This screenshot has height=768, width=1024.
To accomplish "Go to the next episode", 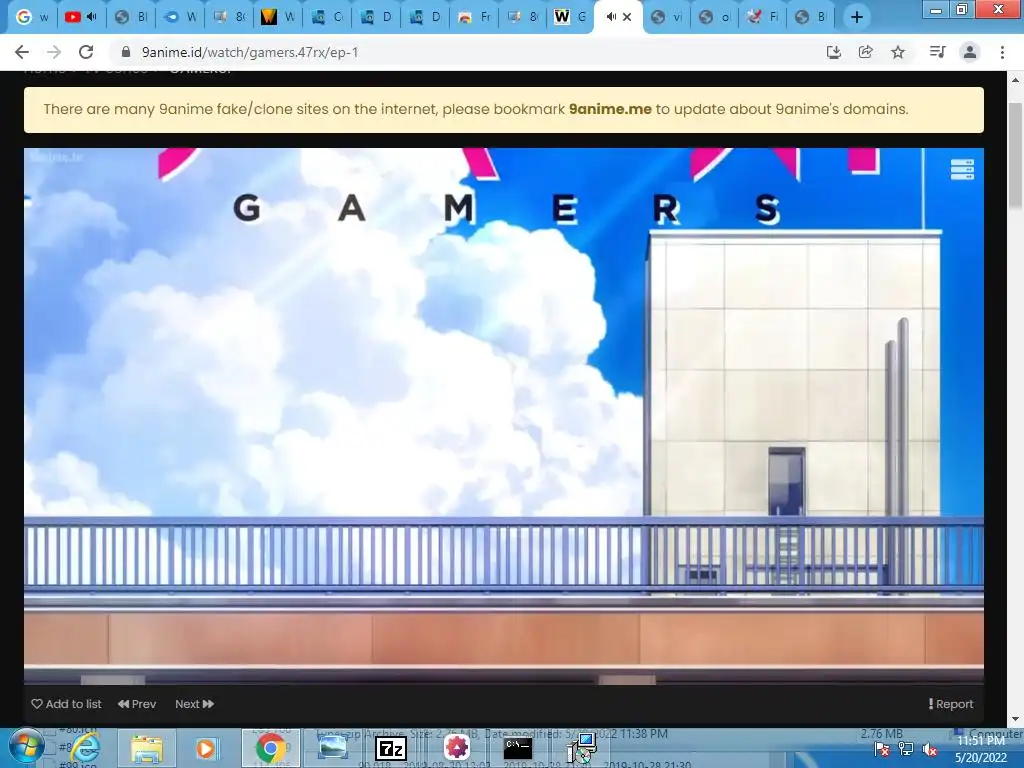I will point(195,704).
